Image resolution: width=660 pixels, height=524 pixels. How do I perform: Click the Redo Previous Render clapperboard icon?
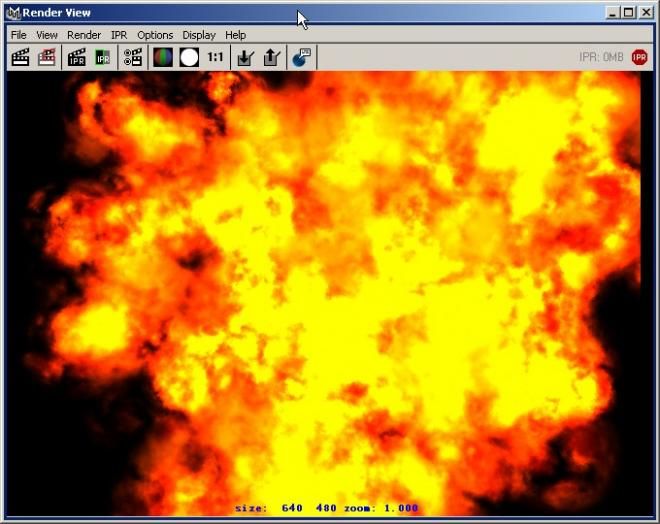pyautogui.click(x=20, y=57)
